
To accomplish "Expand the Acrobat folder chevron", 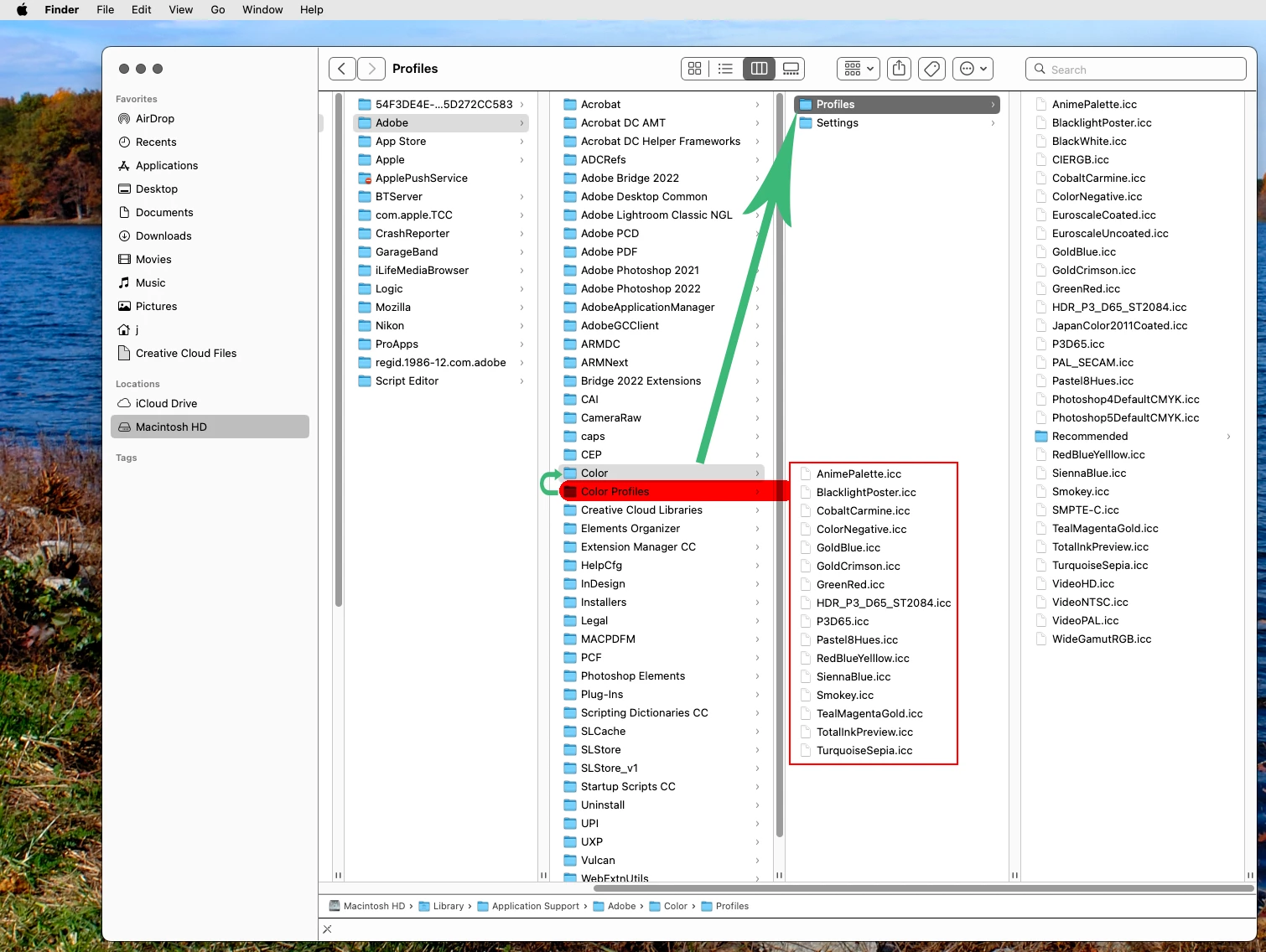I will pos(757,105).
